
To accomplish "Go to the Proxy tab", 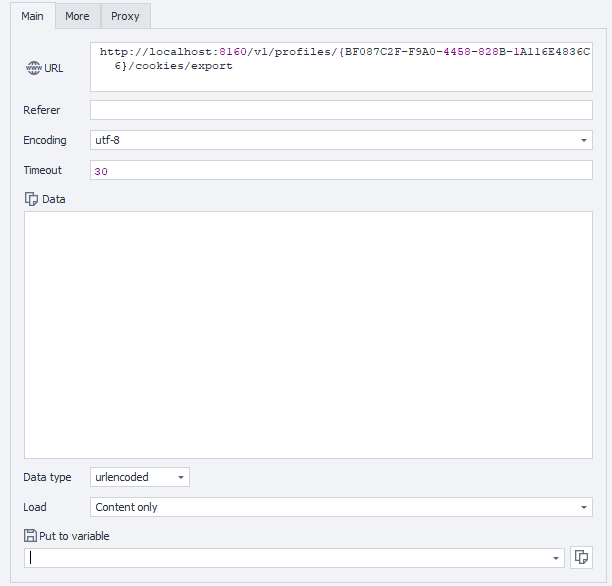I will point(125,16).
